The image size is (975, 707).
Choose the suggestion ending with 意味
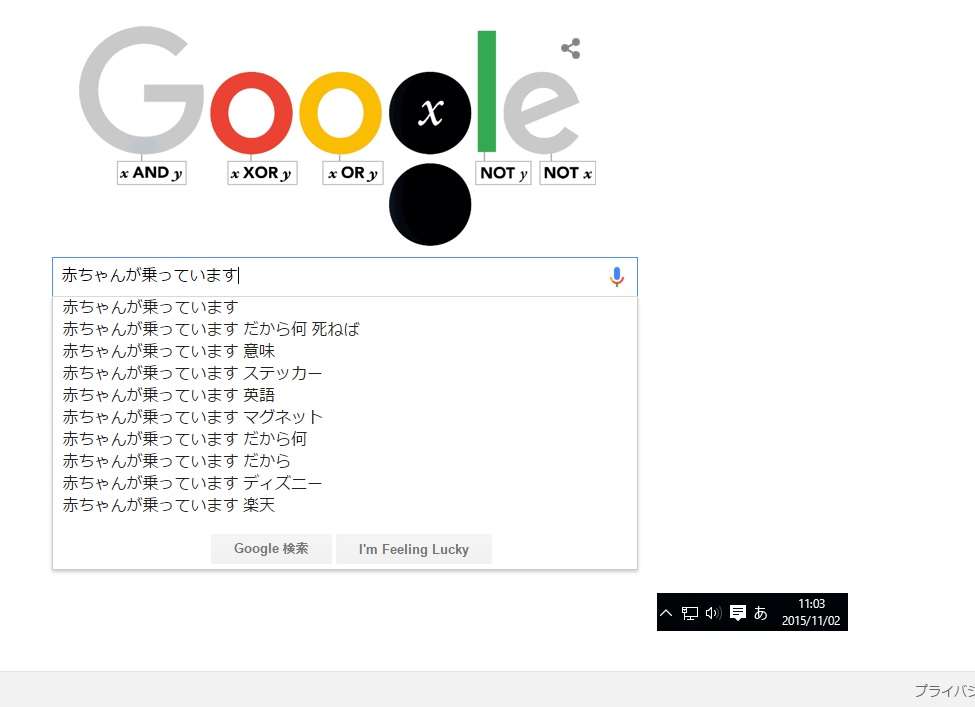pyautogui.click(x=345, y=351)
